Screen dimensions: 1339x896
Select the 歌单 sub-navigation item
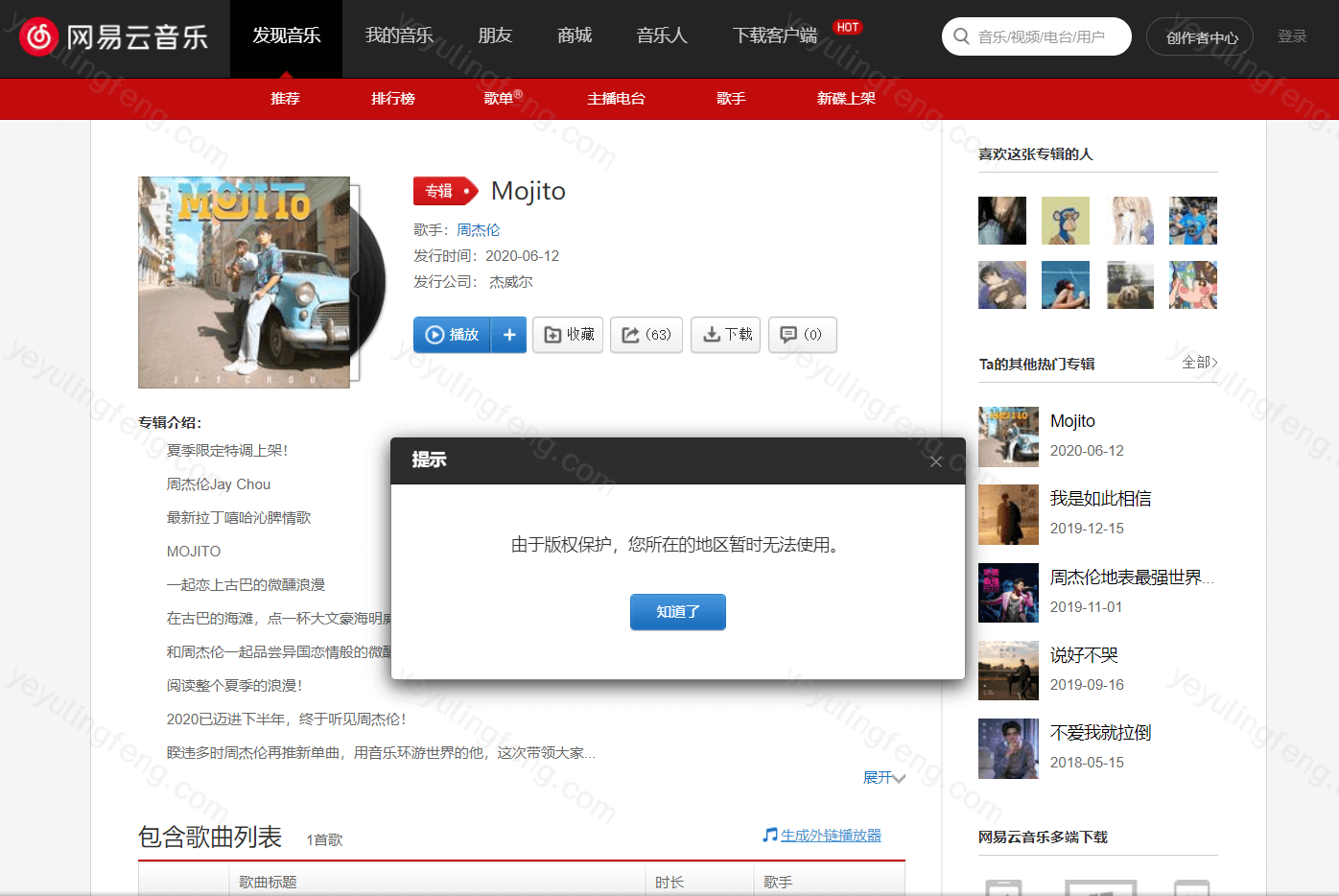coord(499,99)
